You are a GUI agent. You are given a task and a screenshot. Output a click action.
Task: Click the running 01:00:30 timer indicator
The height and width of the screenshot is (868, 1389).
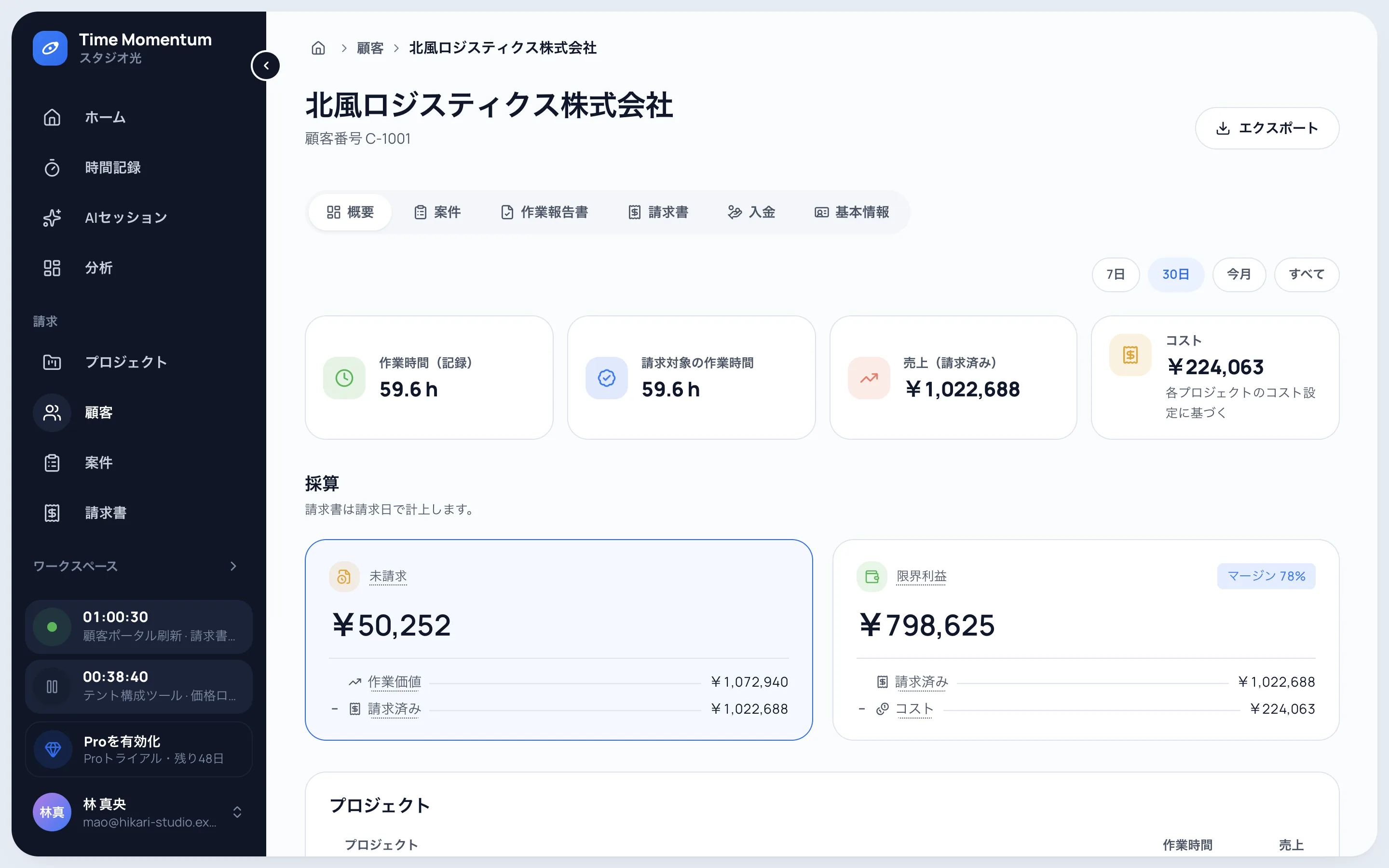[x=52, y=627]
